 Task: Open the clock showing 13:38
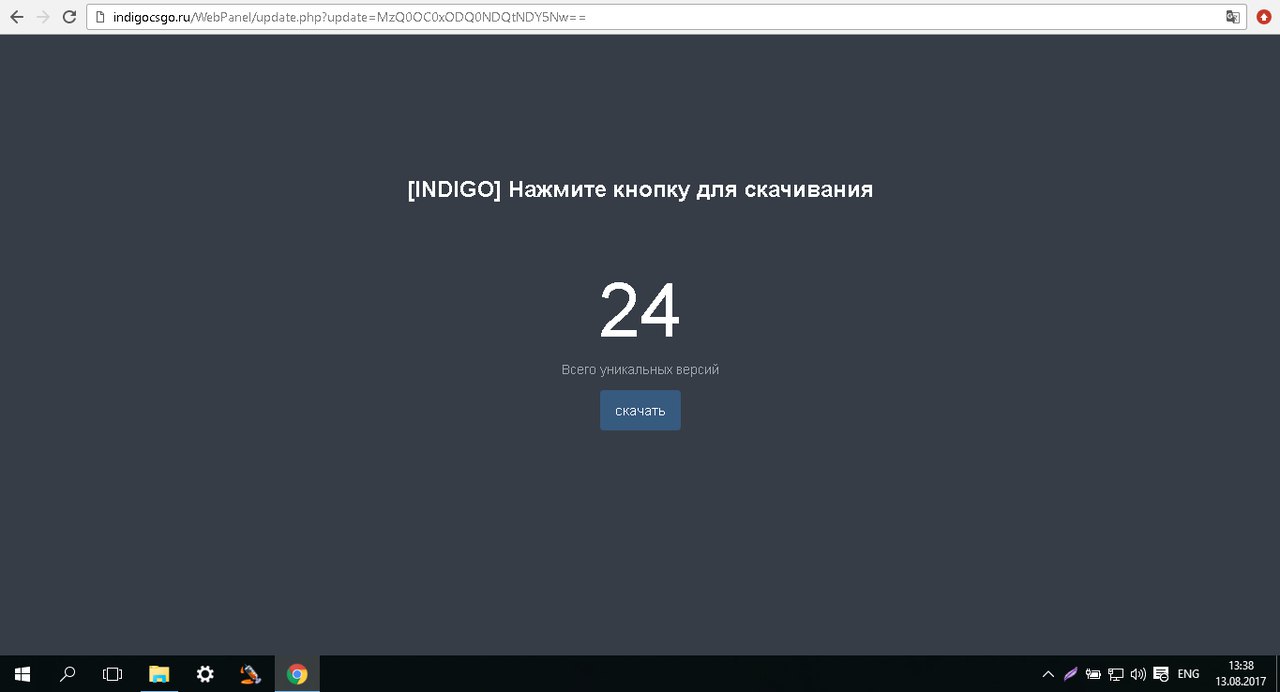click(1241, 673)
